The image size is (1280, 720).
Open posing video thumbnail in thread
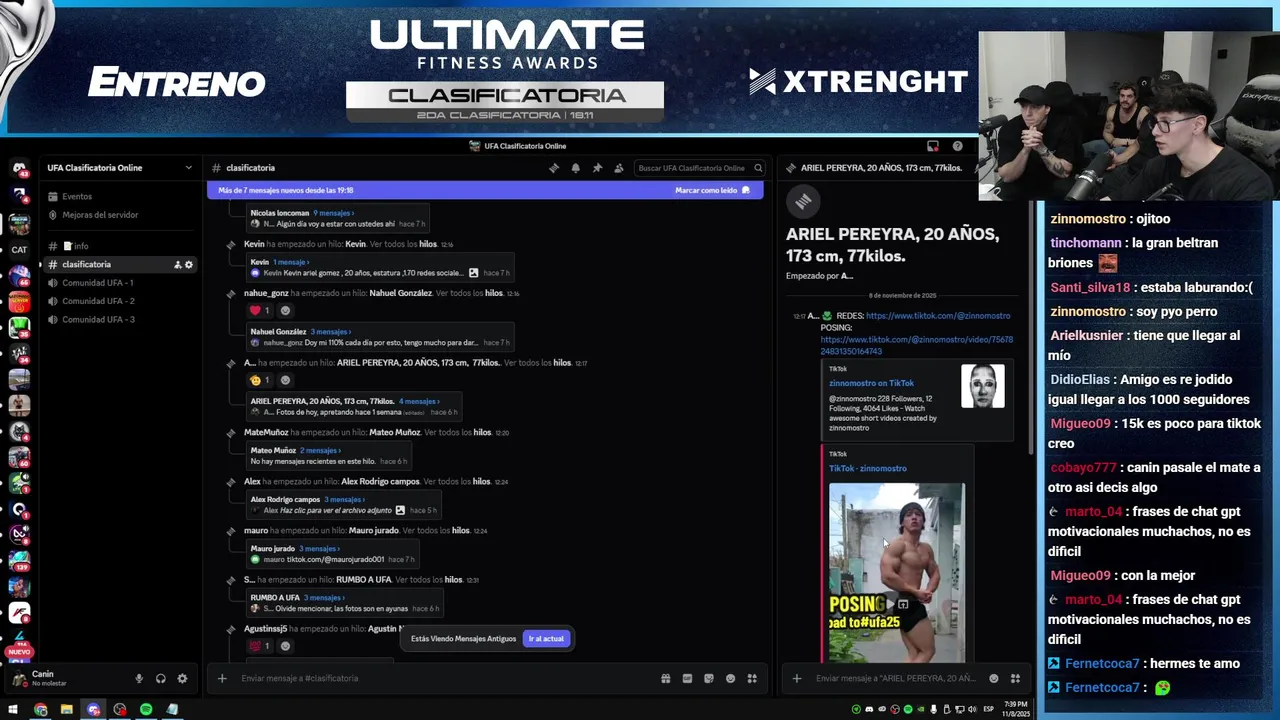(x=897, y=573)
